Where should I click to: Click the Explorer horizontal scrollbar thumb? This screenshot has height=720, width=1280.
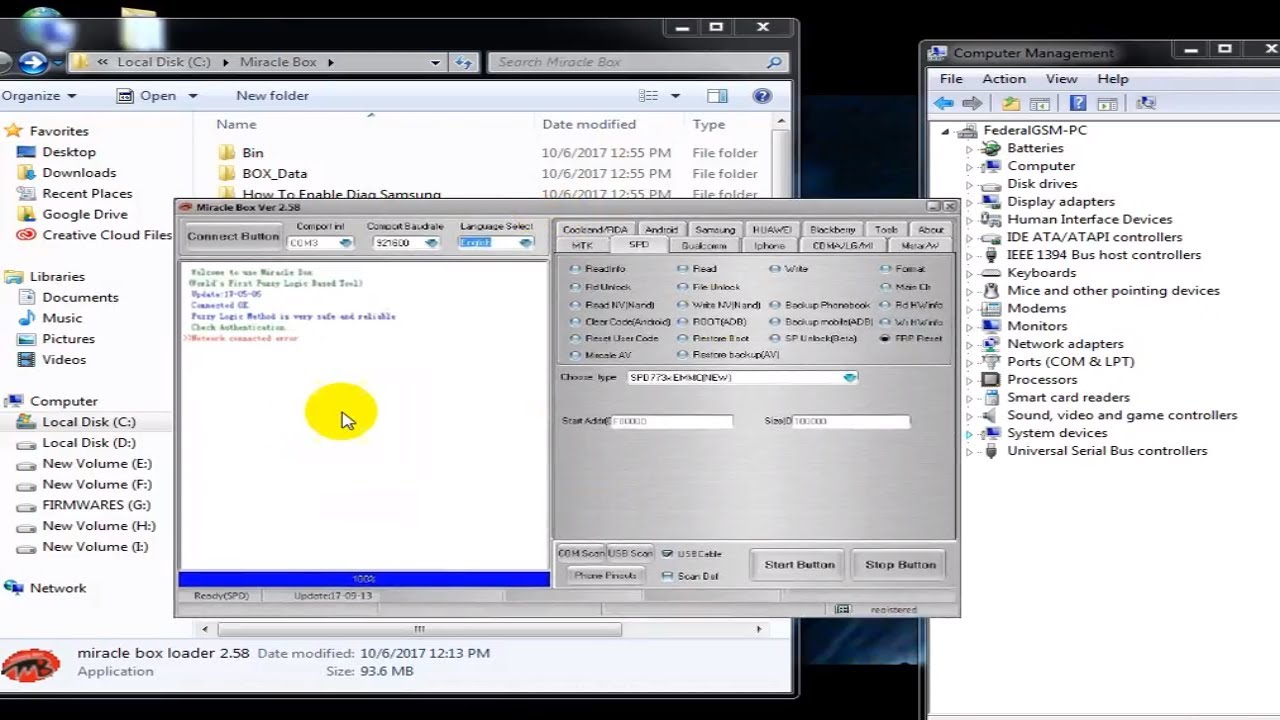419,629
